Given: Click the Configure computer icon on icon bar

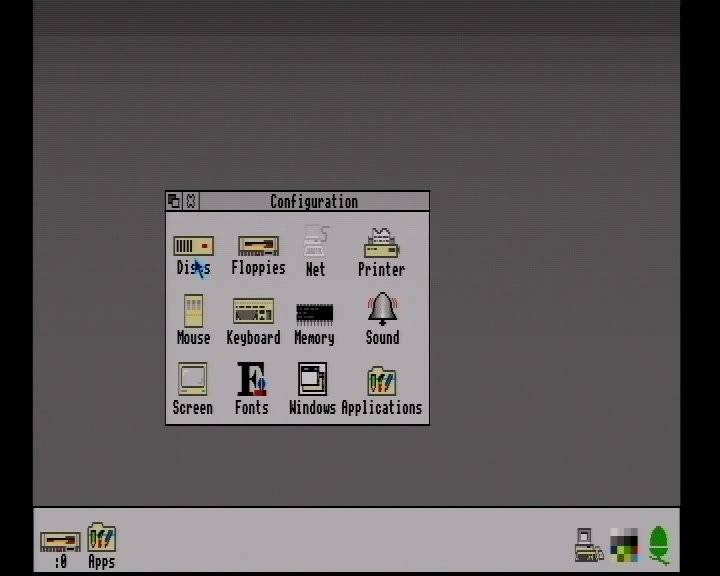Looking at the screenshot, I should click(x=589, y=545).
